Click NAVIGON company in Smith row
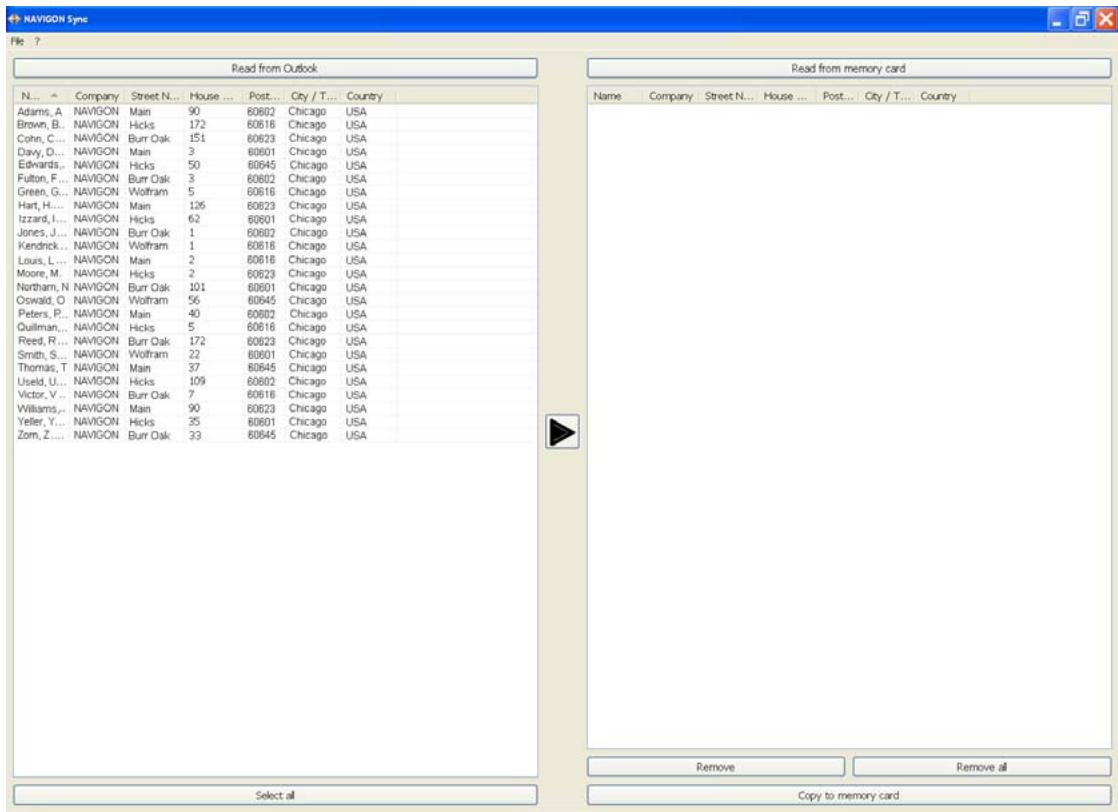Viewport: 1118px width, 812px height. click(96, 354)
